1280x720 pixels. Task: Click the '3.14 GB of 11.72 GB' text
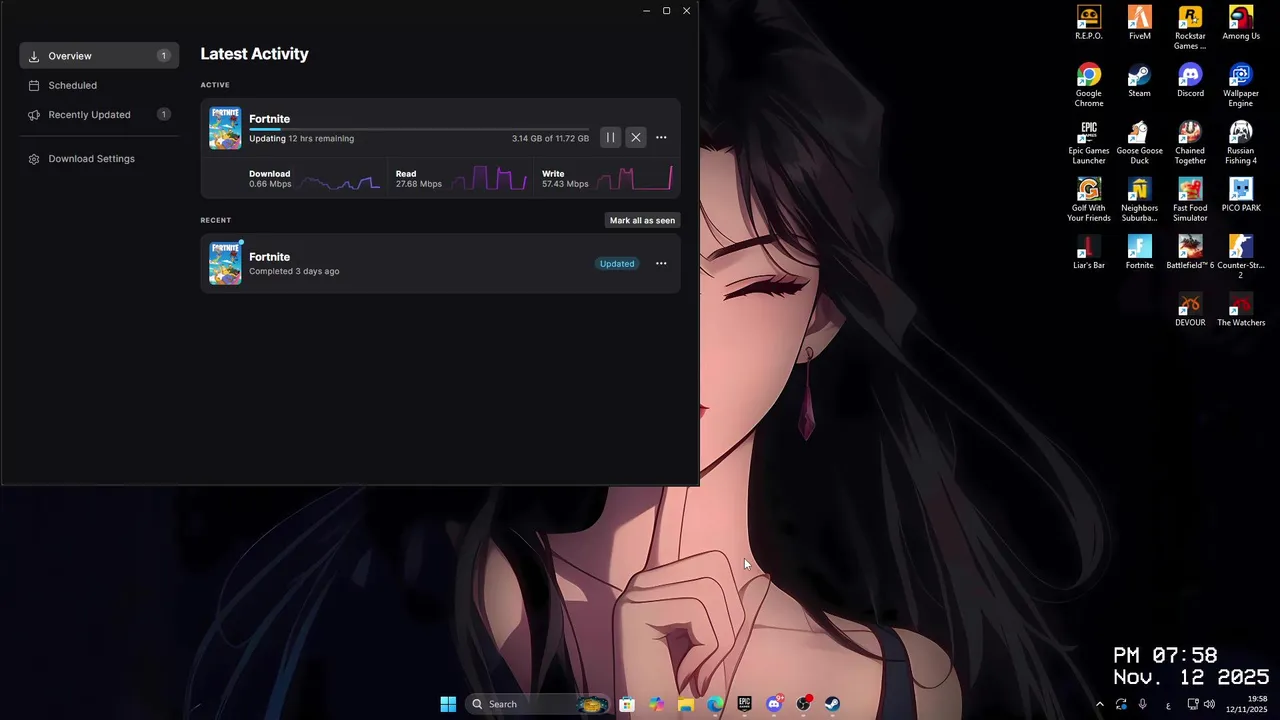pyautogui.click(x=550, y=139)
